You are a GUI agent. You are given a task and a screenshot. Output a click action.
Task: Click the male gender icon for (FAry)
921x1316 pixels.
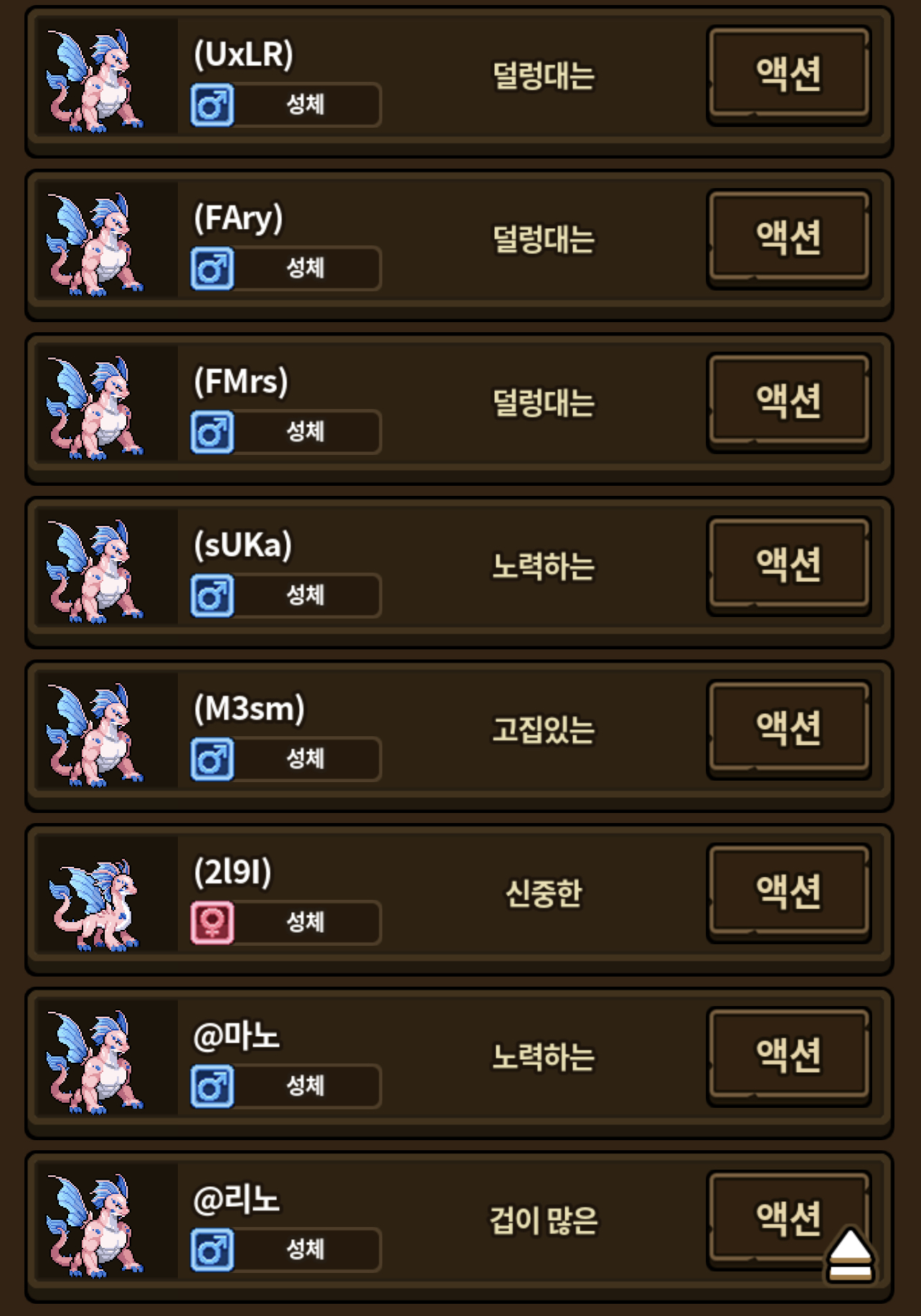212,268
